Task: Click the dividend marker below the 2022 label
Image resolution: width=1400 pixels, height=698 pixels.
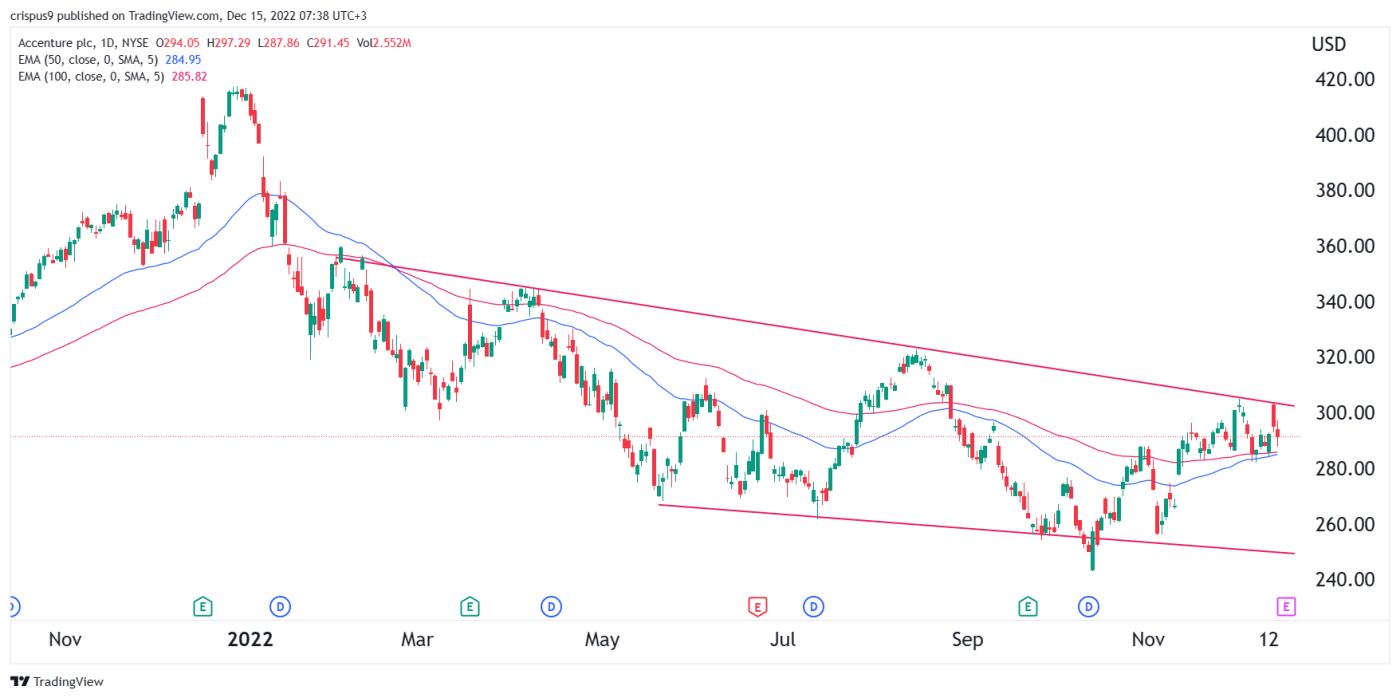Action: point(280,605)
